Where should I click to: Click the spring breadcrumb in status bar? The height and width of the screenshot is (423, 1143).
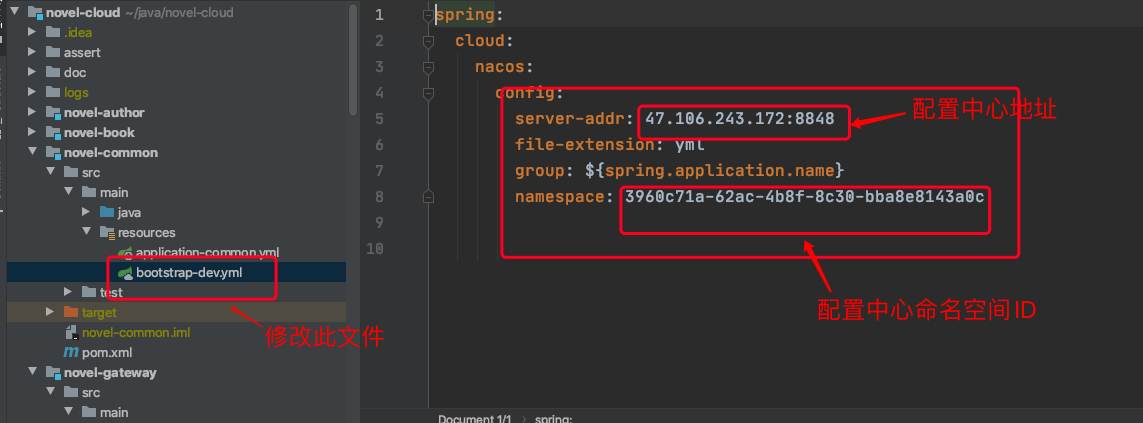(554, 419)
